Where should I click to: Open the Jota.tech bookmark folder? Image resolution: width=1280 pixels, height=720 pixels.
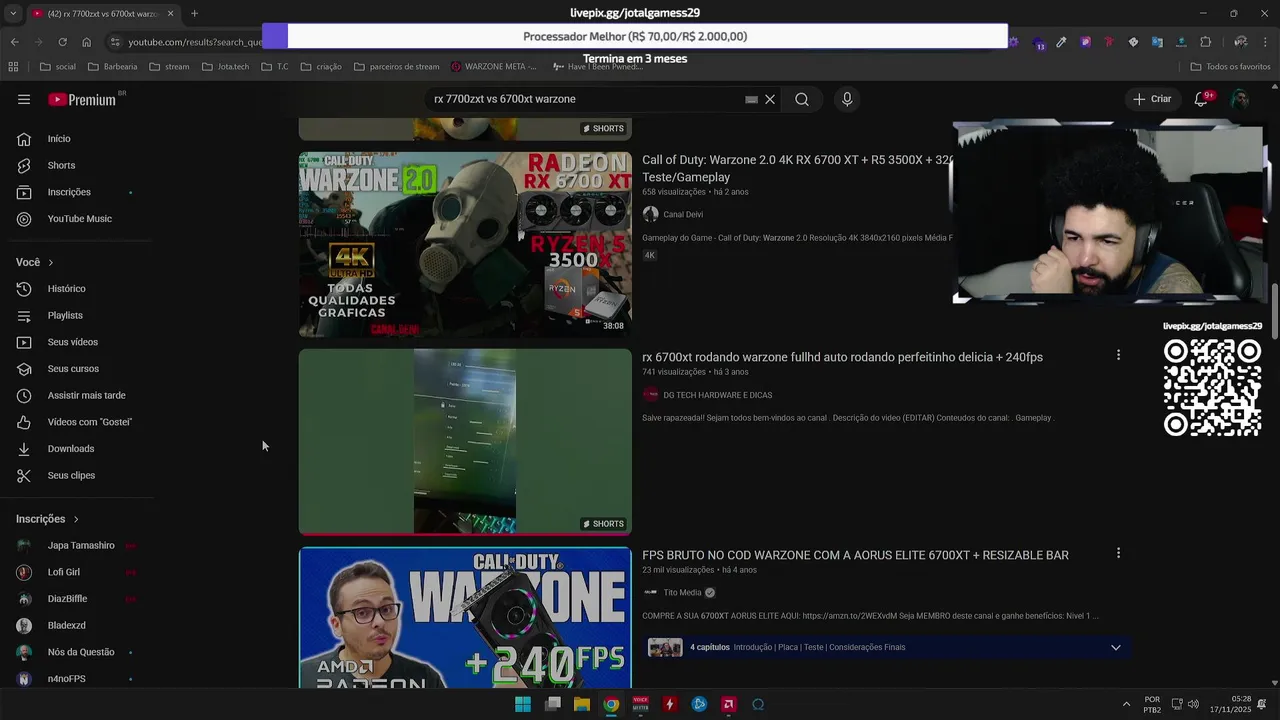(225, 67)
